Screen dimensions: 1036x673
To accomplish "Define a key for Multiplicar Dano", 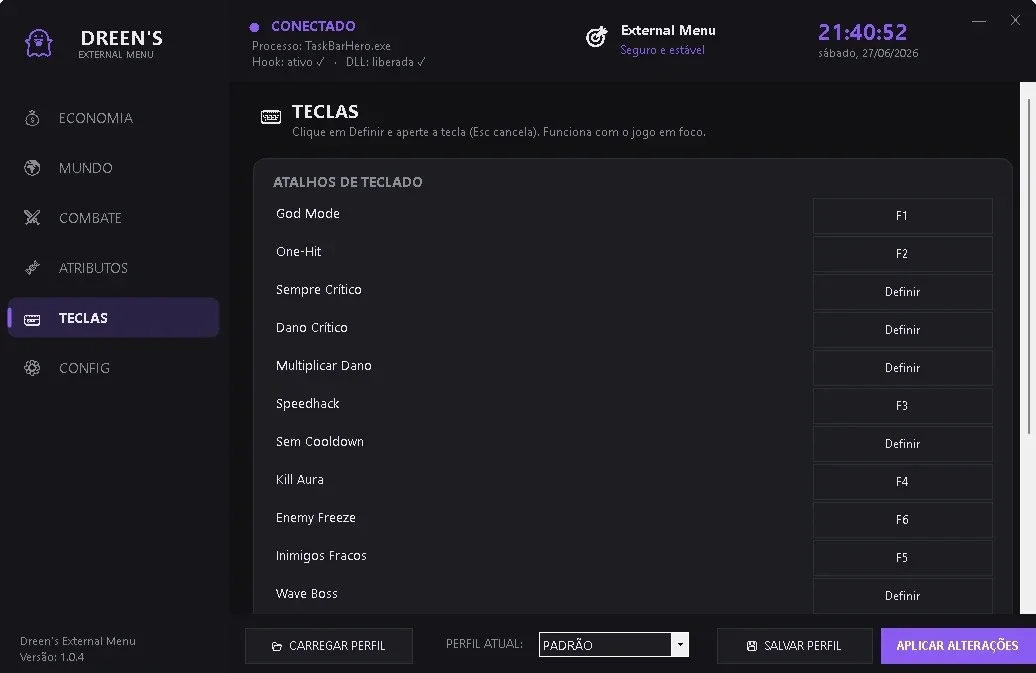I will click(x=903, y=368).
